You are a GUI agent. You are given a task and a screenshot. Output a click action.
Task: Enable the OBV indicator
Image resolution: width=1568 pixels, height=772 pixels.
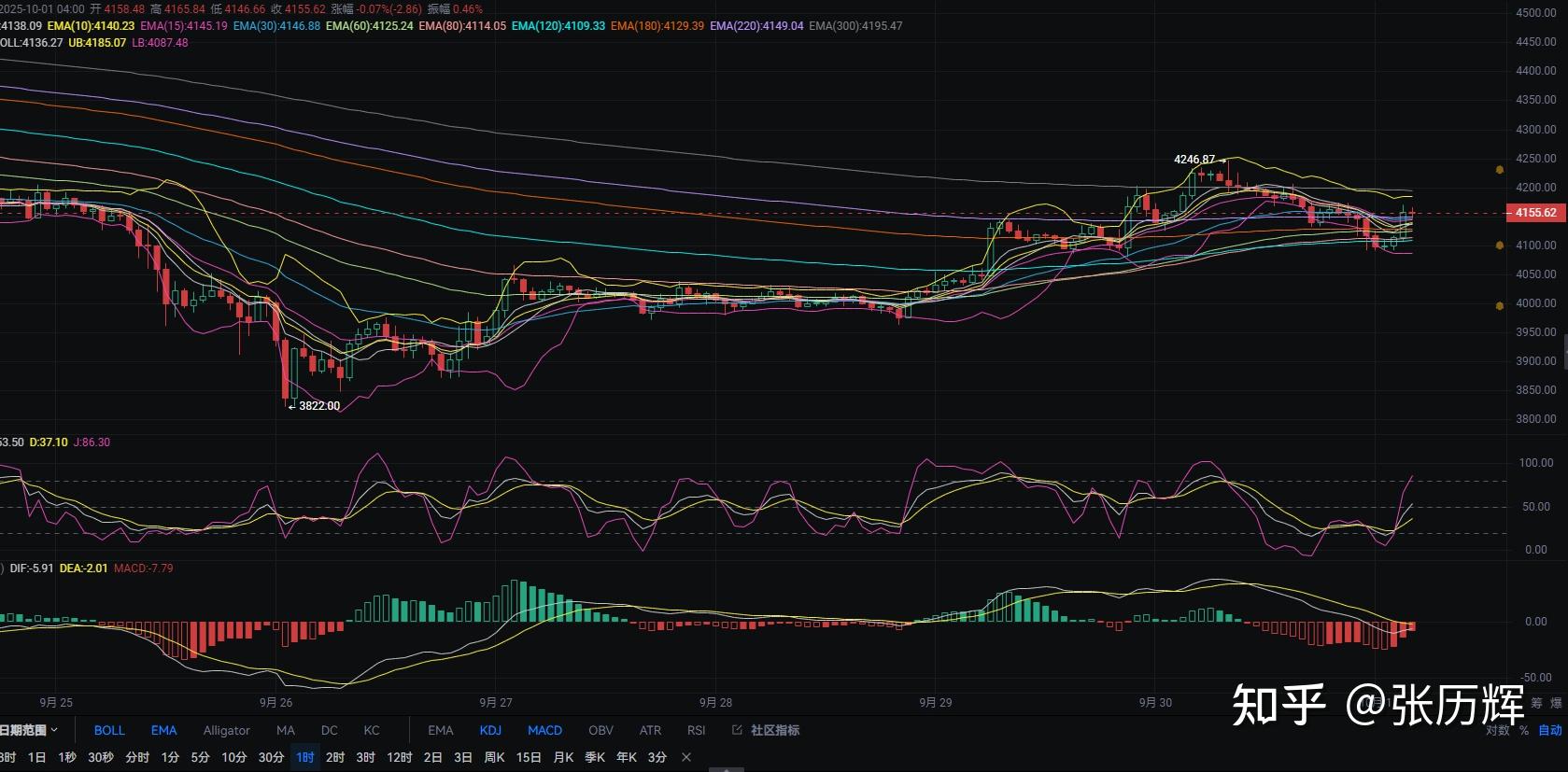(x=601, y=730)
